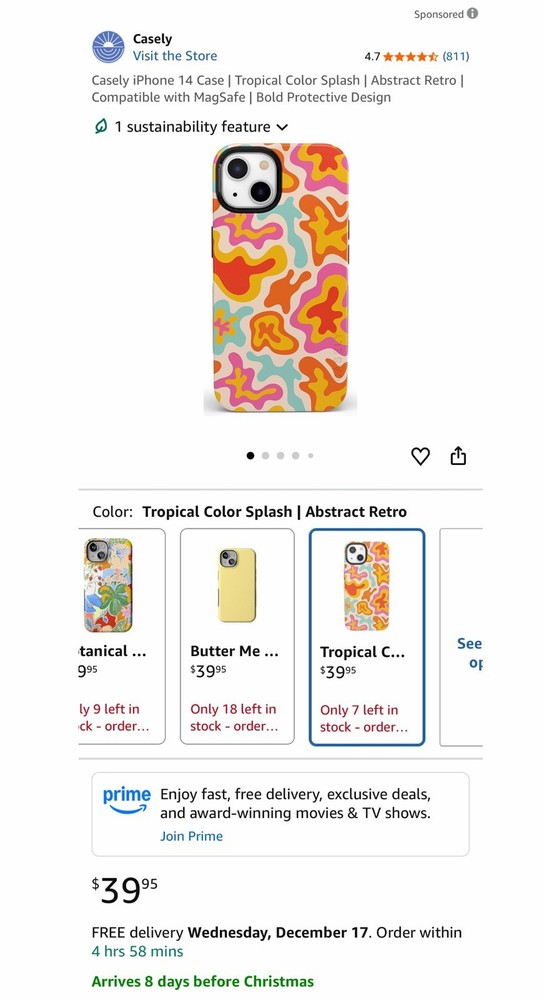Click the 4.7 rating number

372,57
